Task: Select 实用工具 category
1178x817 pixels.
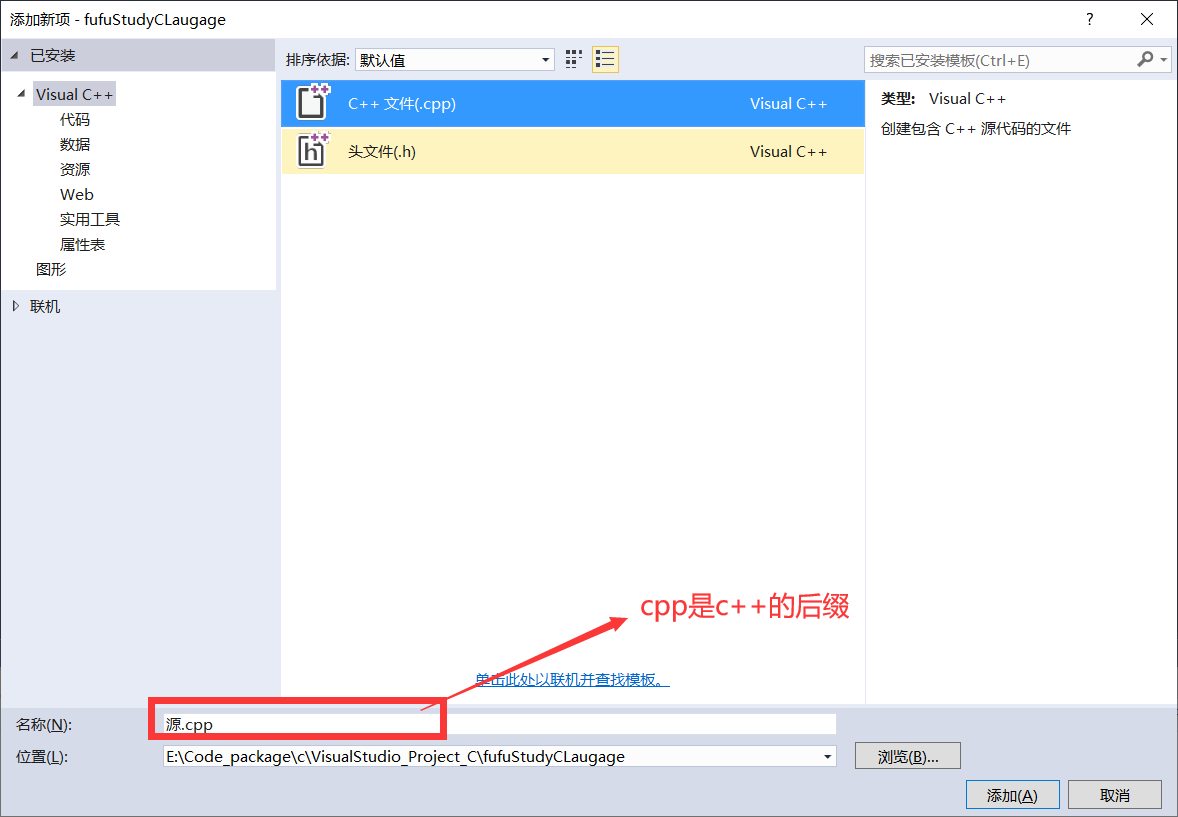Action: point(90,219)
